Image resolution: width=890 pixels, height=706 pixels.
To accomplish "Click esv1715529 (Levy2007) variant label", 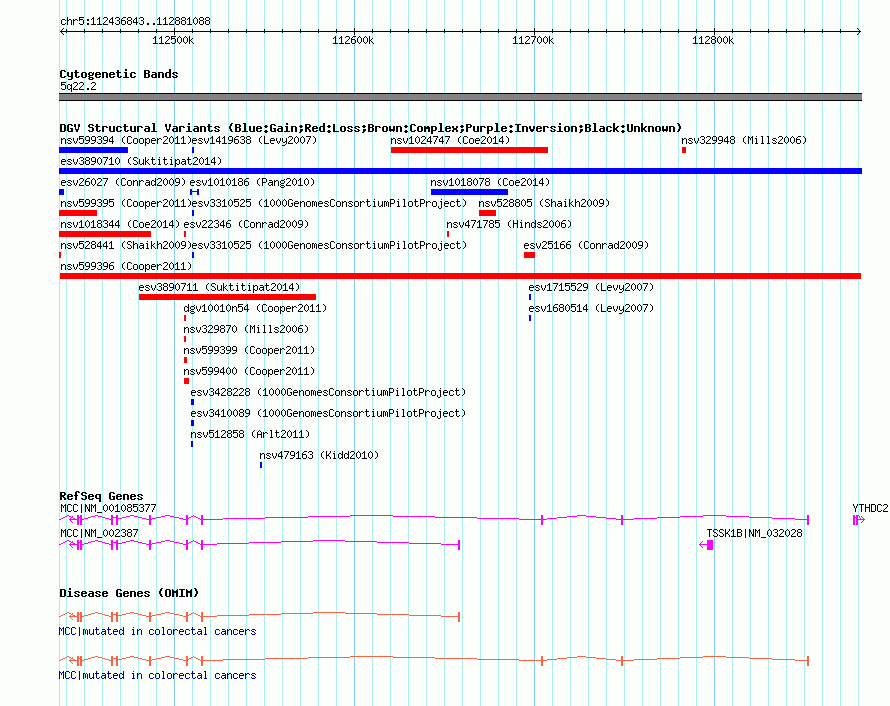I will (591, 287).
